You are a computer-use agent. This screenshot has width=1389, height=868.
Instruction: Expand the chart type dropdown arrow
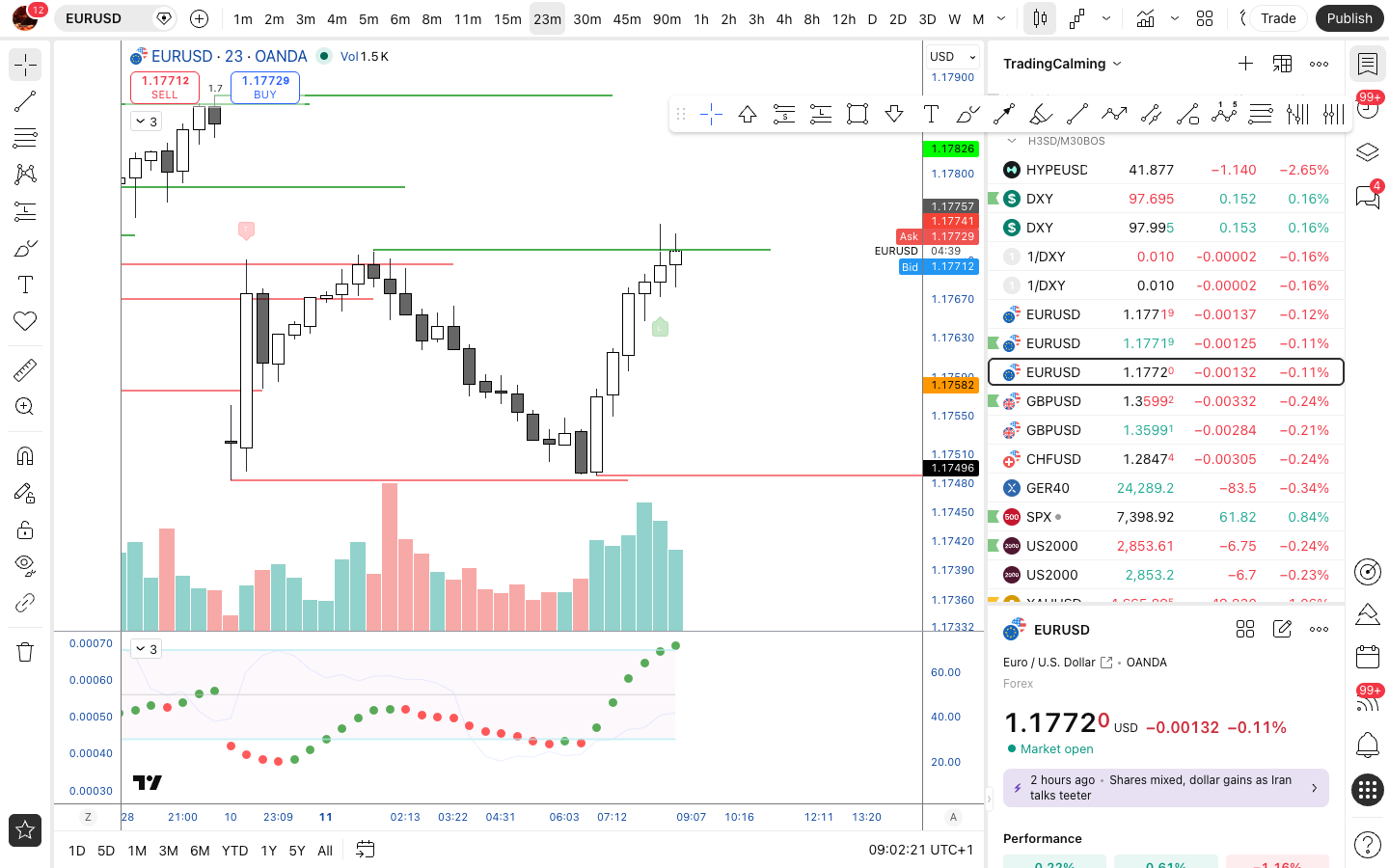click(1106, 18)
